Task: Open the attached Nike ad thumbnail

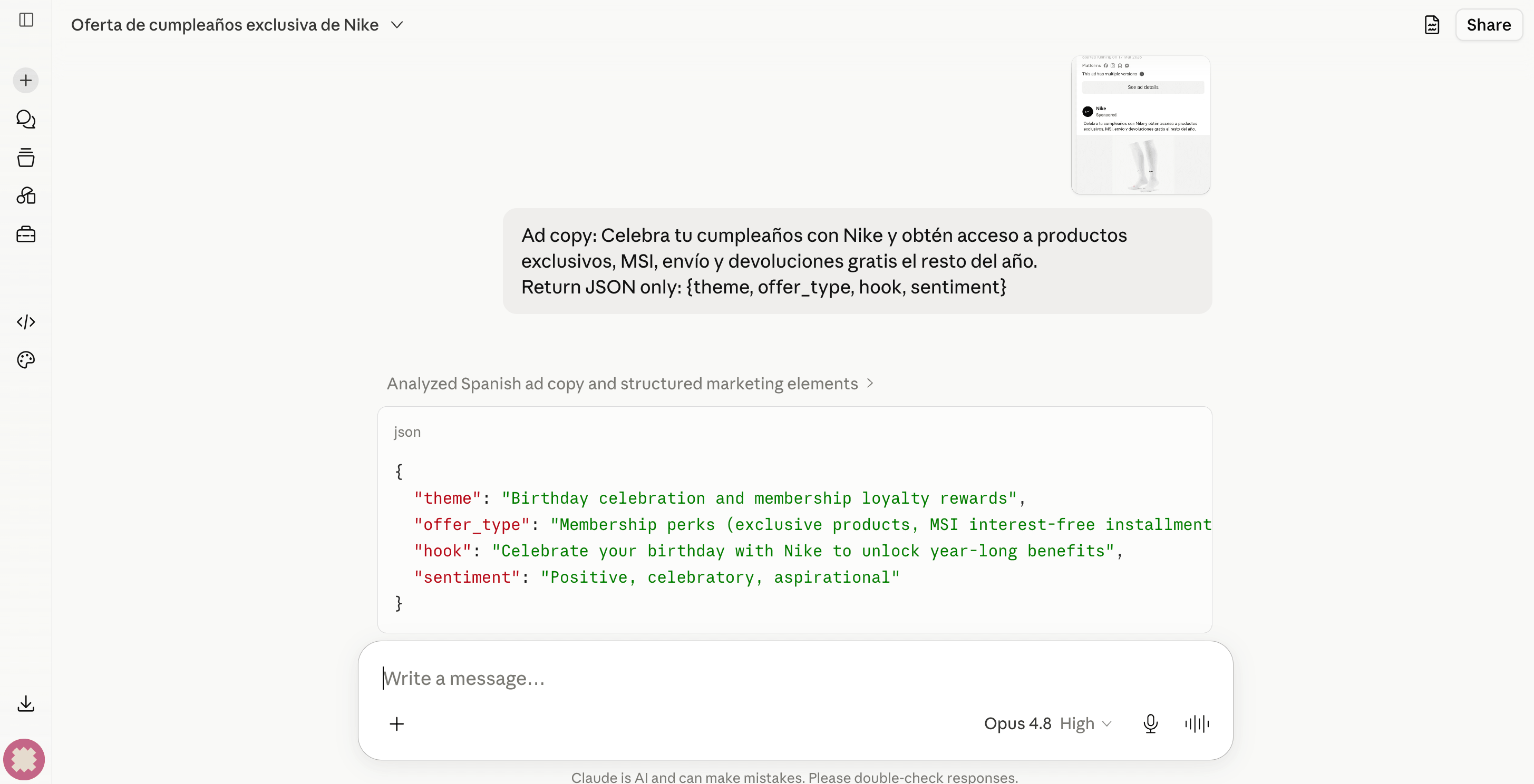Action: (1140, 124)
